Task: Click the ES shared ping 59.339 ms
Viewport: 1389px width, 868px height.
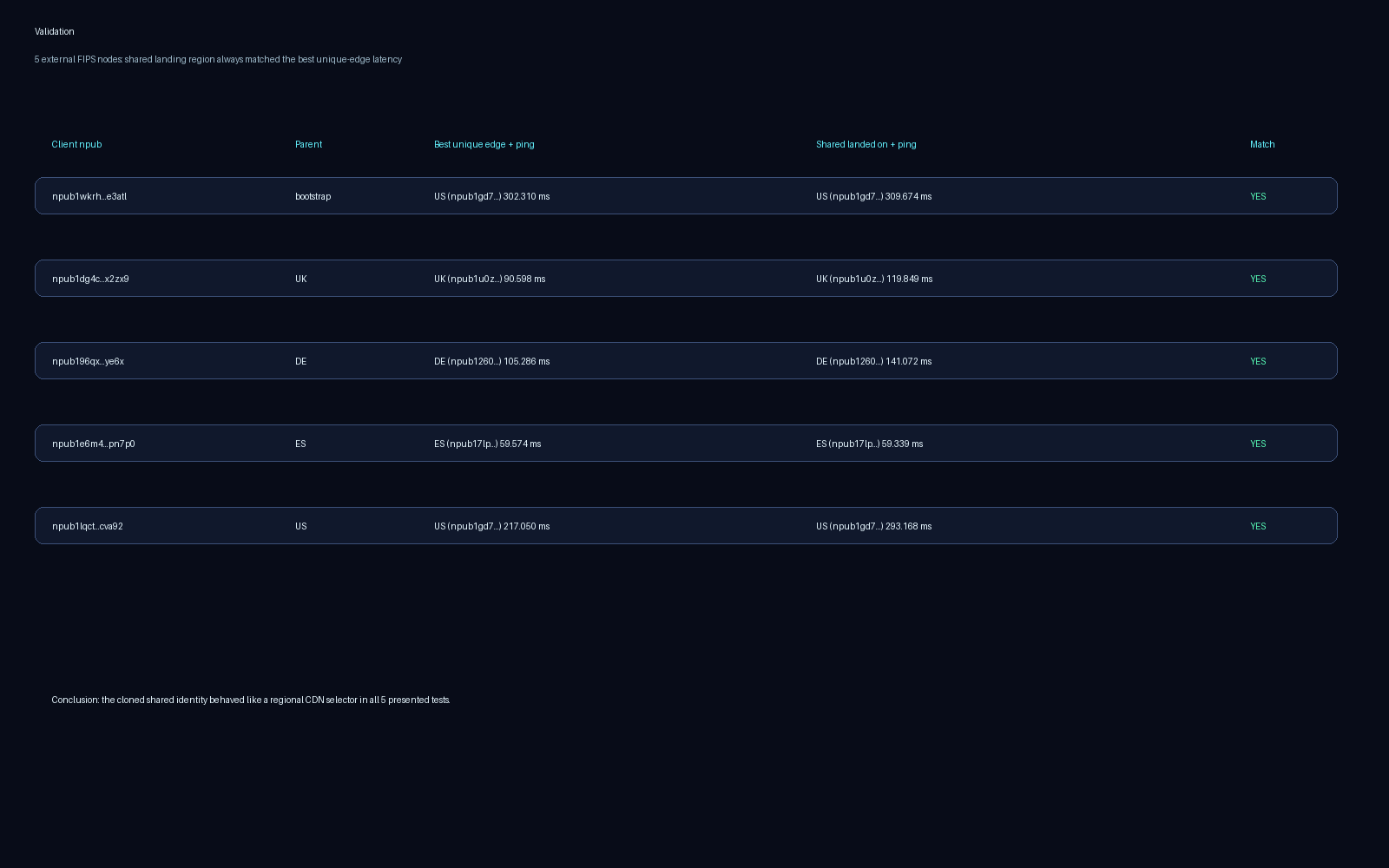Action: (869, 444)
